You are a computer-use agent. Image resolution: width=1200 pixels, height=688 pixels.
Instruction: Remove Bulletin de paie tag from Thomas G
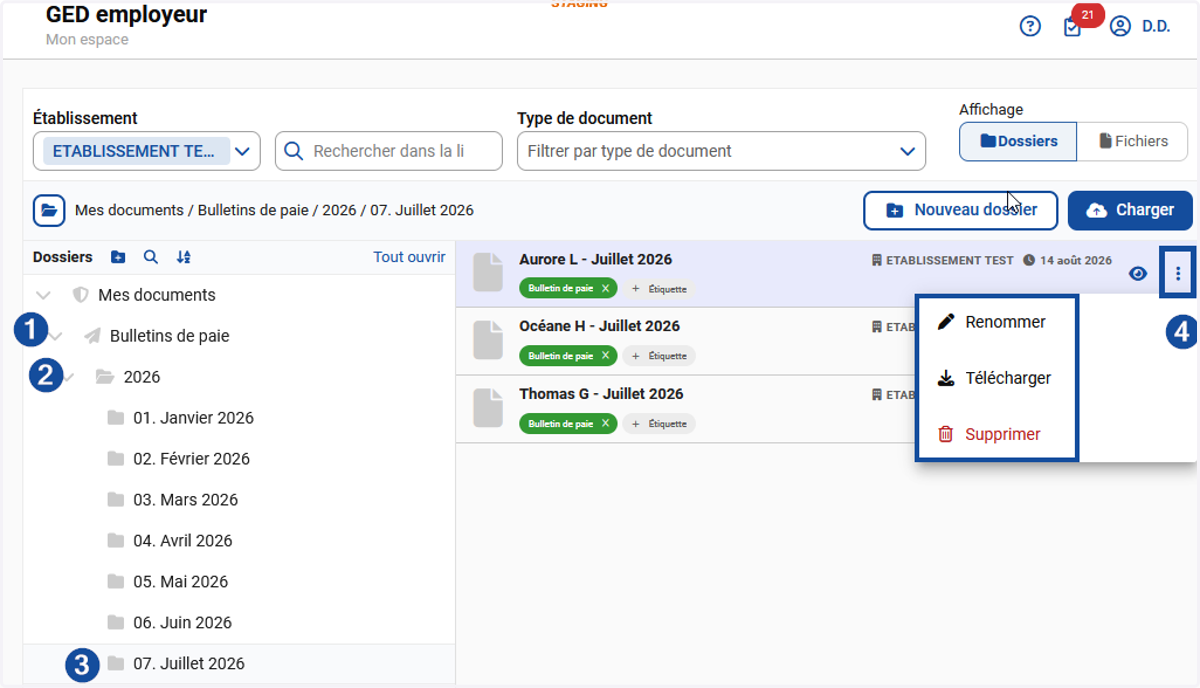(x=605, y=424)
